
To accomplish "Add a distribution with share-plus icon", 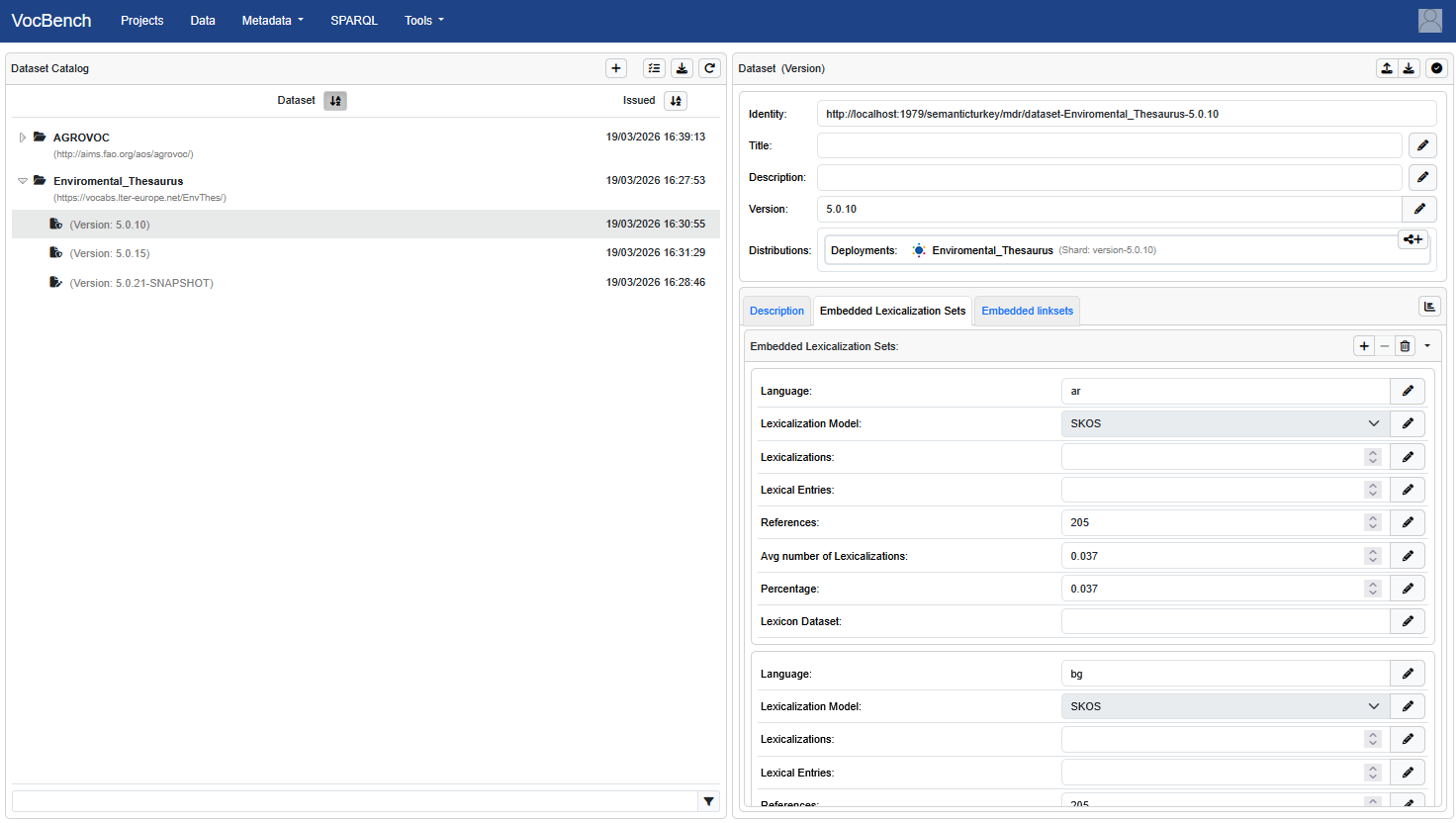I will point(1412,239).
